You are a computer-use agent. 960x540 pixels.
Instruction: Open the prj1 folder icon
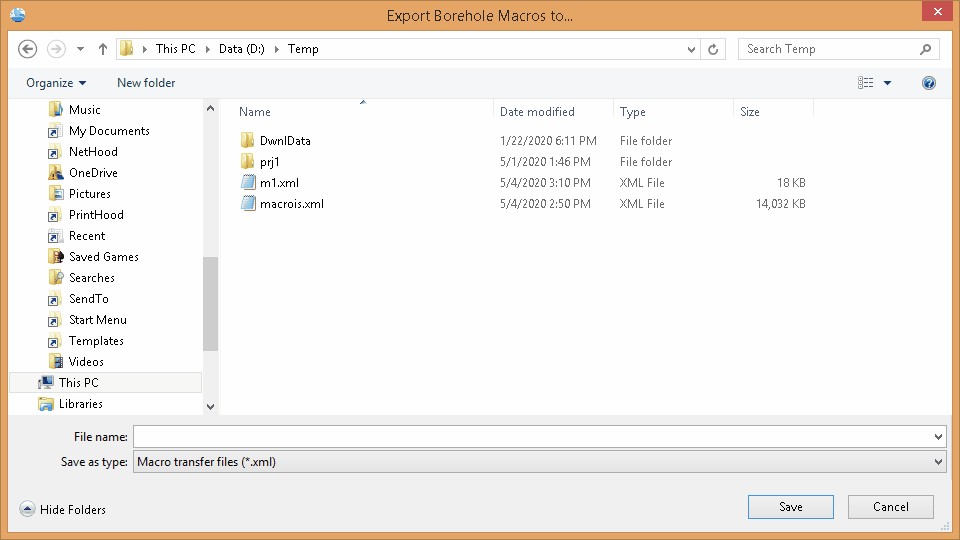[249, 162]
